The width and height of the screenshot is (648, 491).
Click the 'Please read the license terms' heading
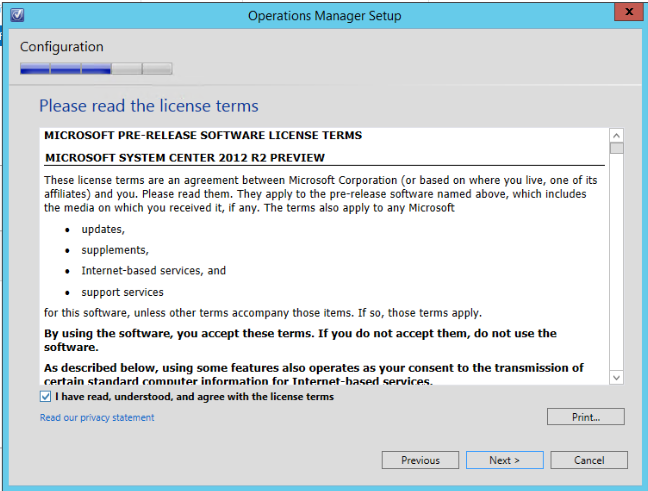click(x=148, y=106)
